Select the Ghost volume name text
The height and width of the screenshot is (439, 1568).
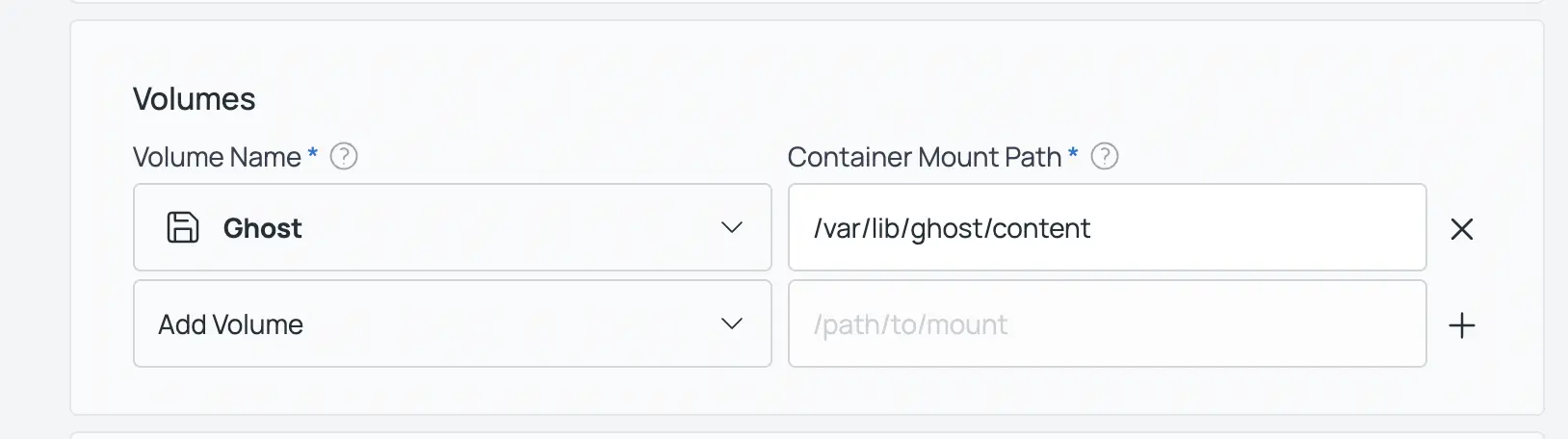262,228
